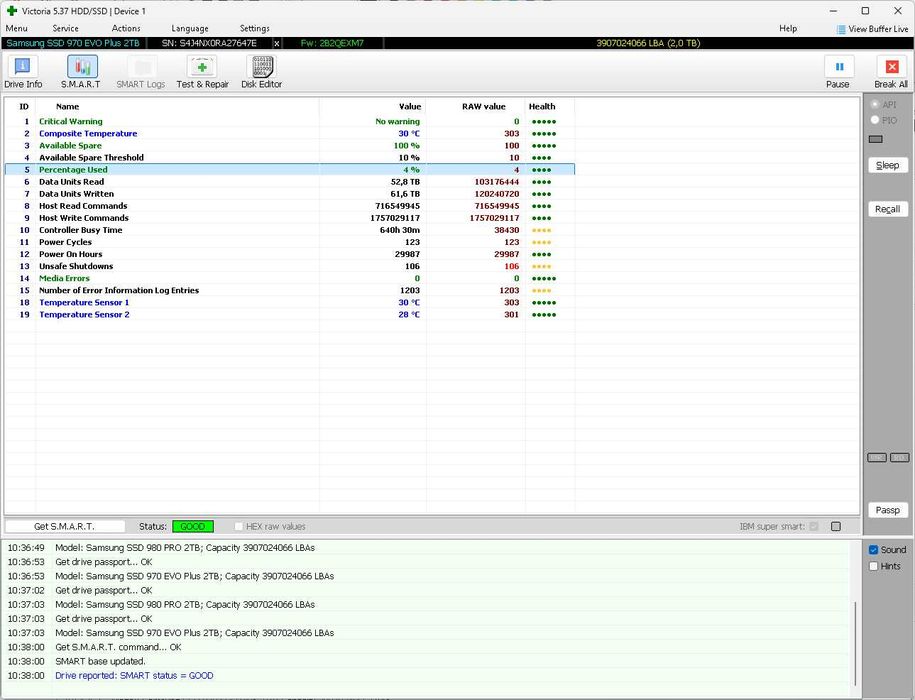Open the Menu menu
Image resolution: width=915 pixels, height=700 pixels.
(17, 28)
